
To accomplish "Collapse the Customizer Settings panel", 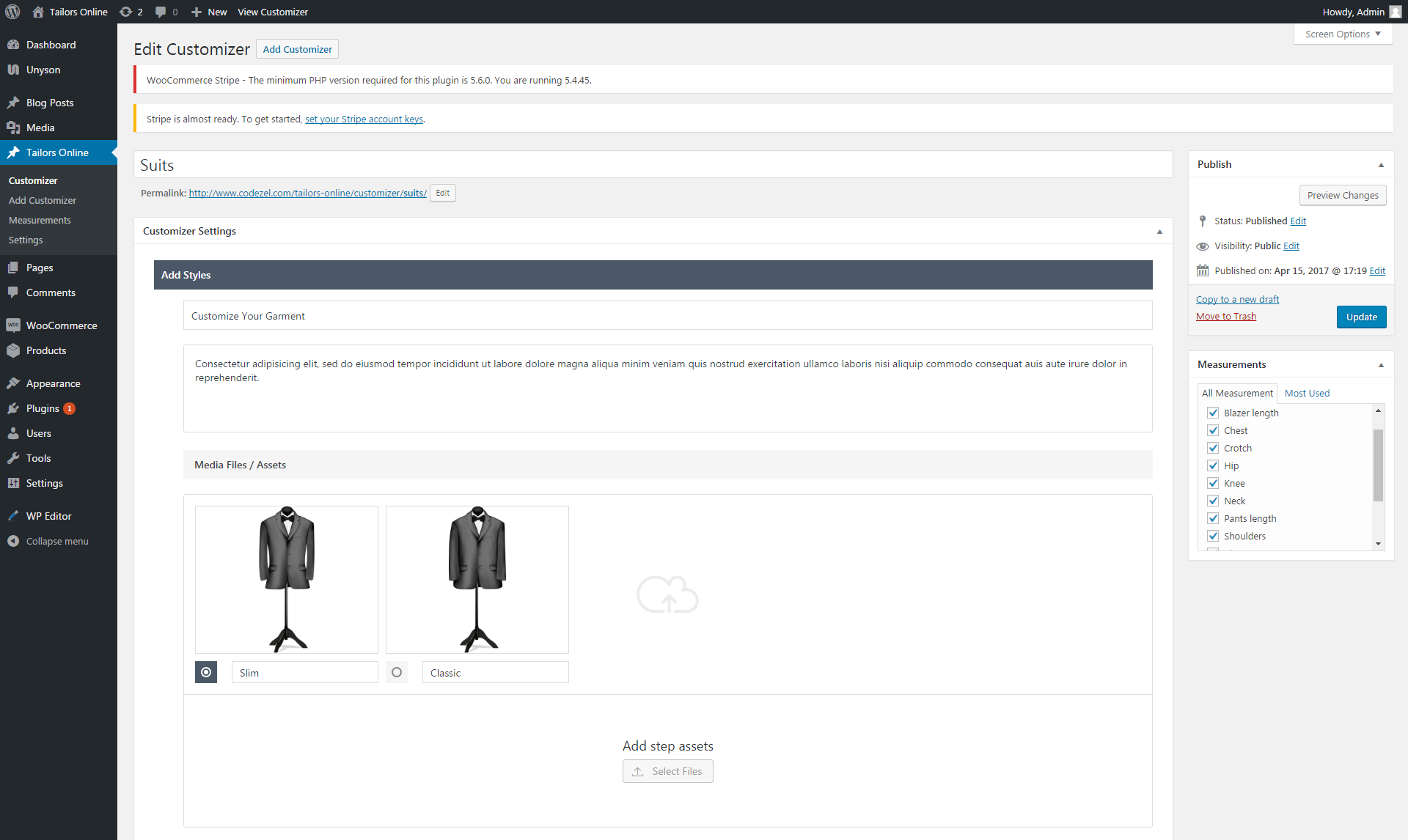I will point(1159,230).
